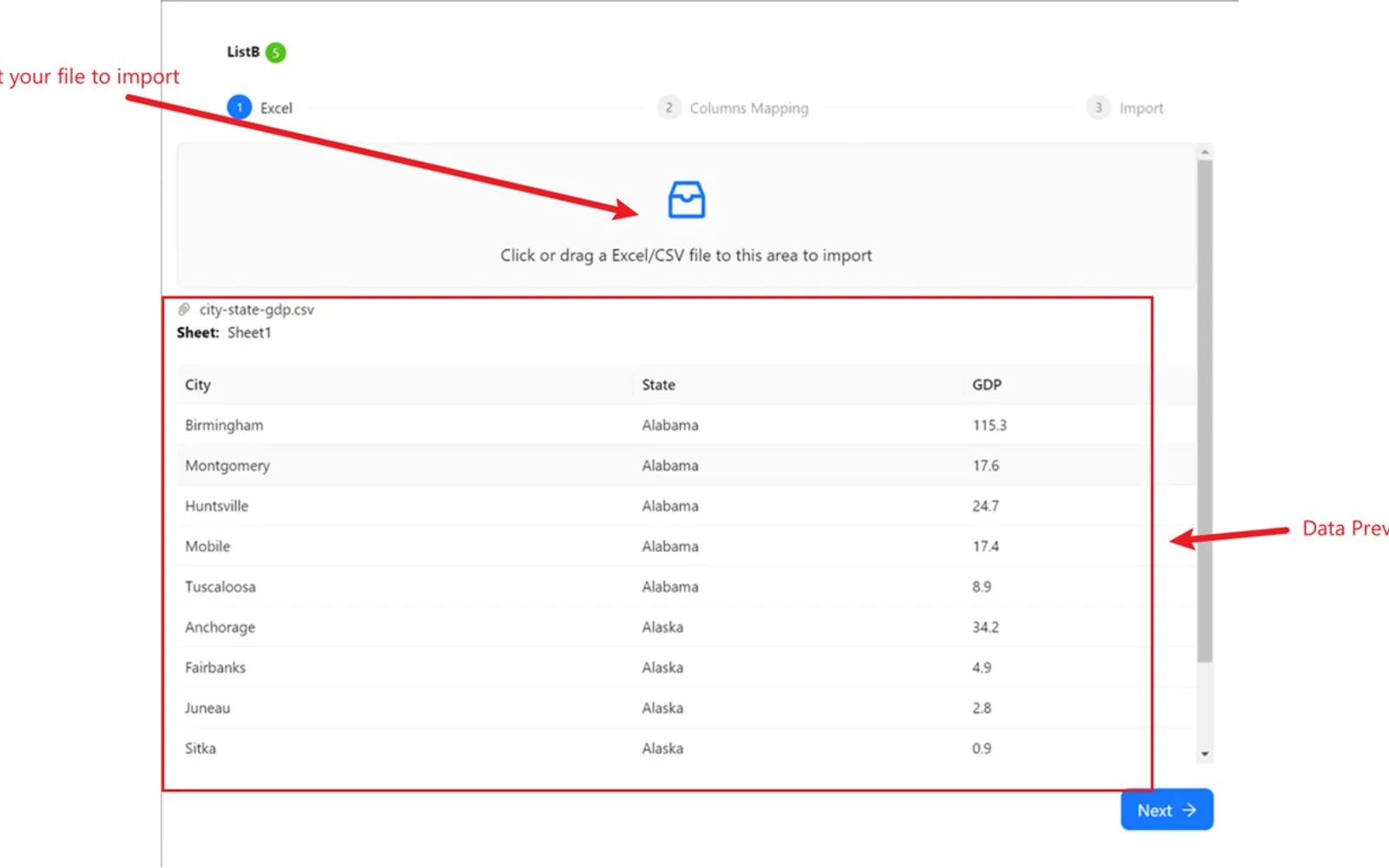Open the Import step label

(1141, 108)
